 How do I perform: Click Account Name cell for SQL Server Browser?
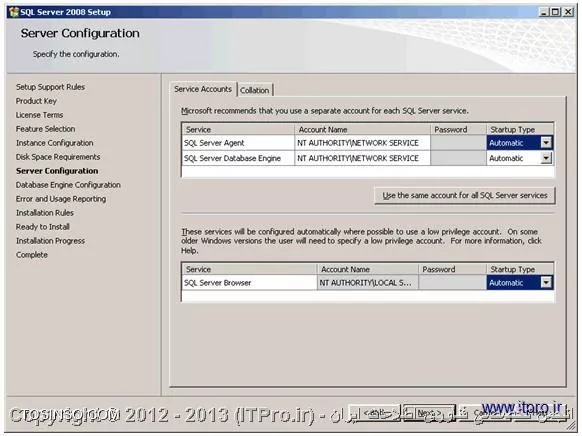click(x=367, y=283)
